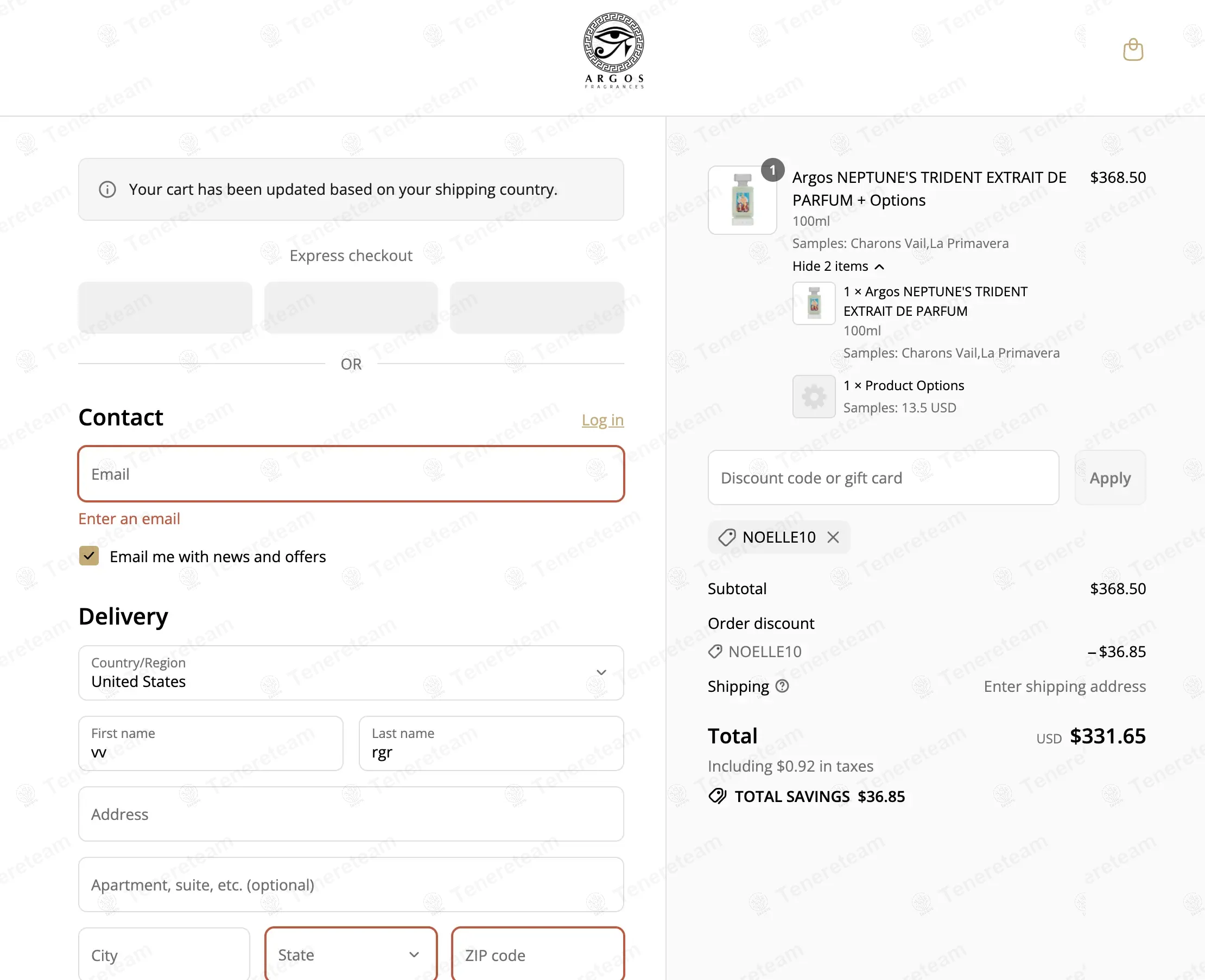This screenshot has width=1205, height=980.
Task: Click the Discount code or gift card field
Action: pos(883,478)
